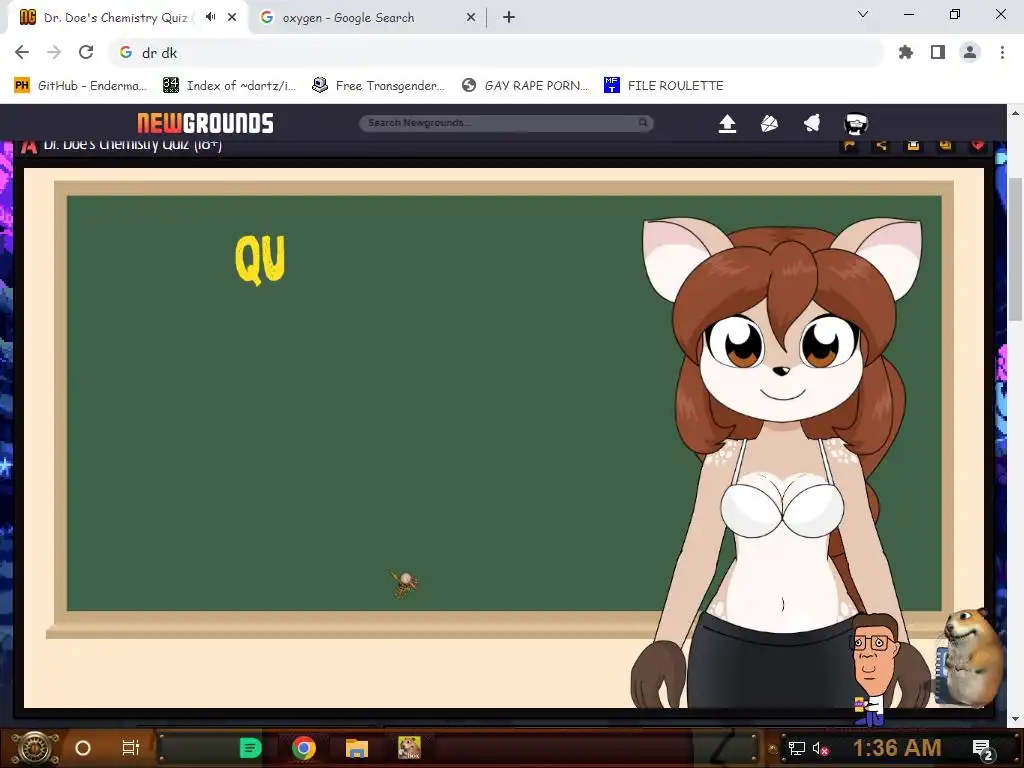Screen dimensions: 1024x768
Task: Click the small bee on the chalkboard
Action: [x=404, y=583]
